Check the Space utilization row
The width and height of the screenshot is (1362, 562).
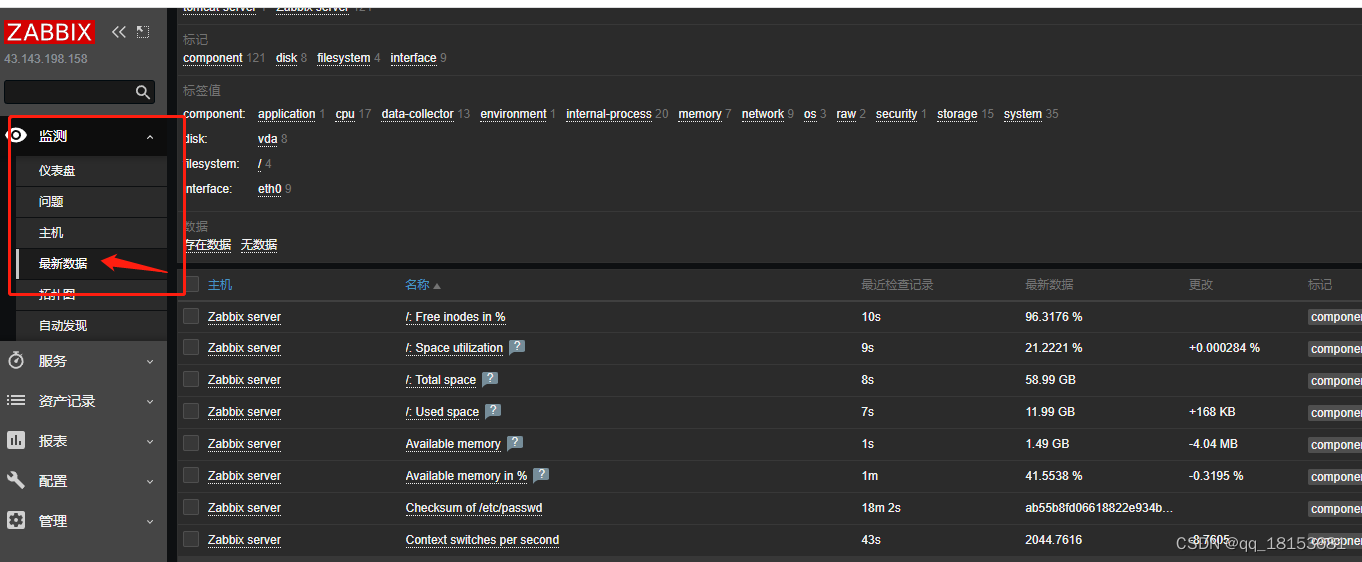191,347
